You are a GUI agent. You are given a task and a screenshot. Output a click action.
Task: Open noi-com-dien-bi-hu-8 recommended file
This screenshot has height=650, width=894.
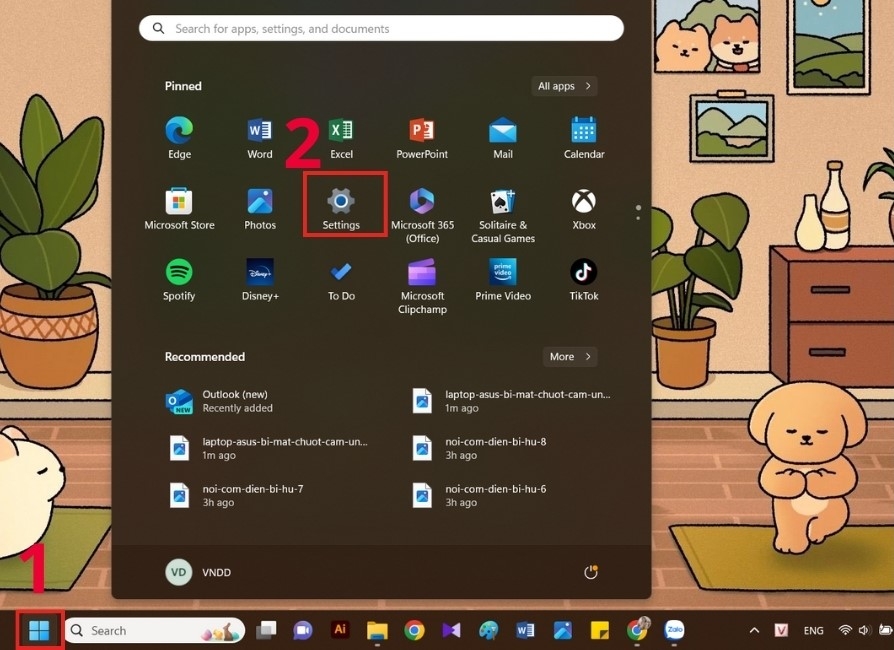tap(480, 448)
